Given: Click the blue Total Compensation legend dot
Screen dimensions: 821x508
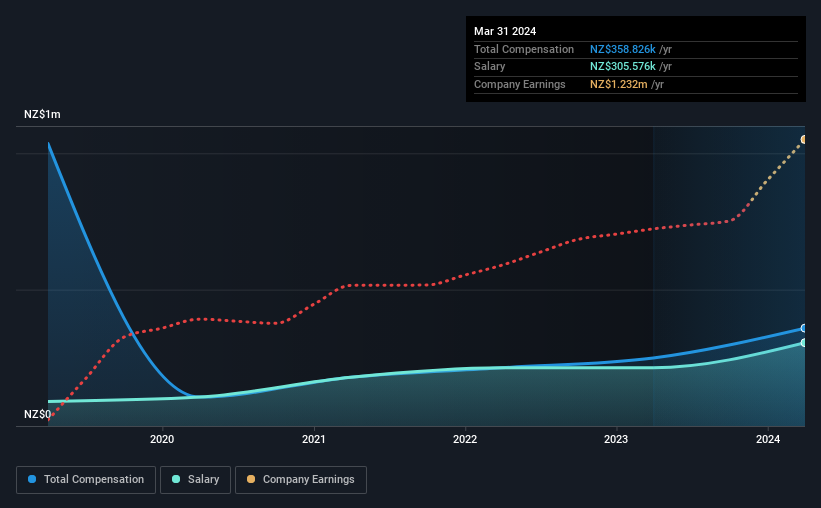Looking at the screenshot, I should click(32, 479).
